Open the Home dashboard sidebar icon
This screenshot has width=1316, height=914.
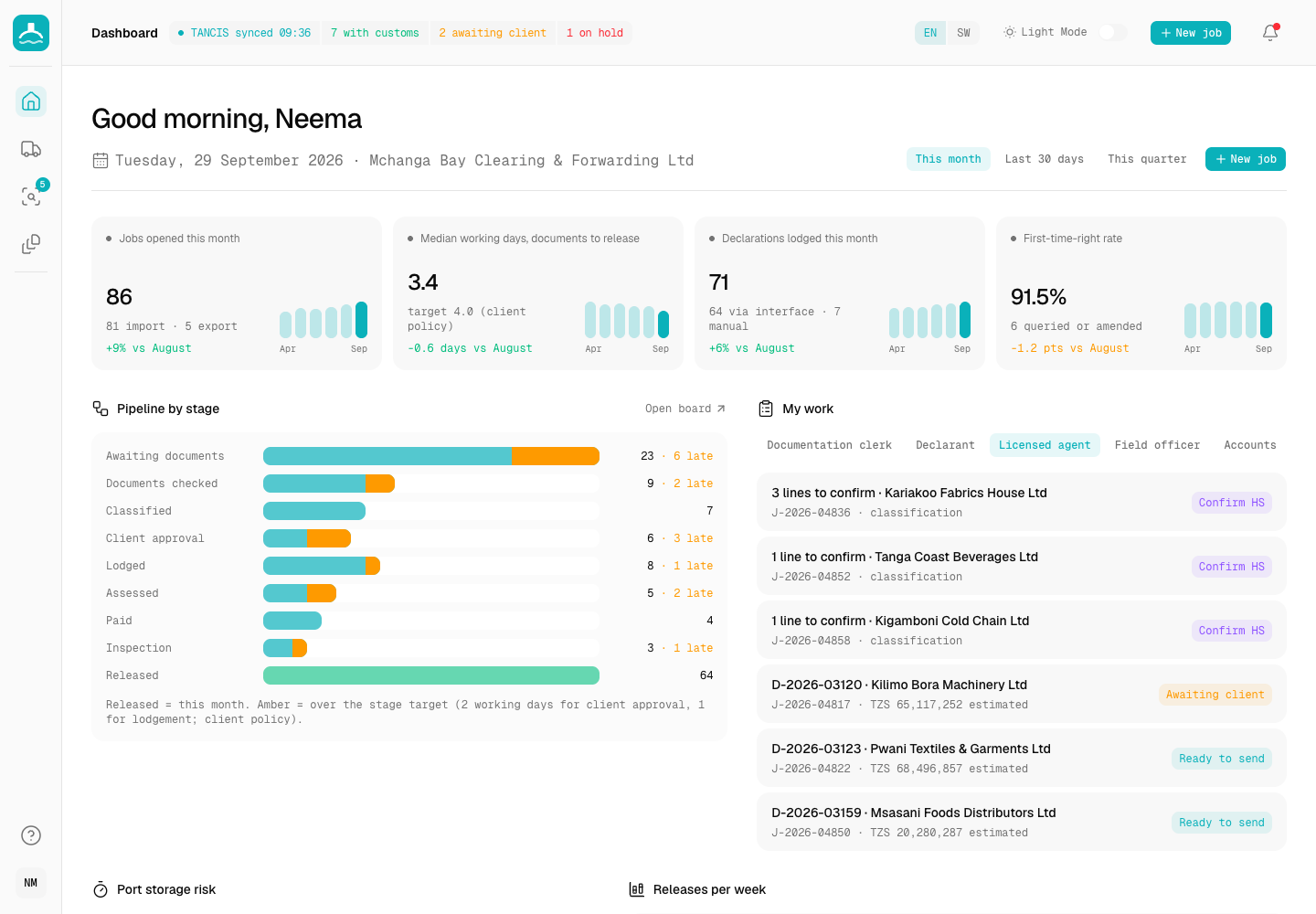pos(31,101)
